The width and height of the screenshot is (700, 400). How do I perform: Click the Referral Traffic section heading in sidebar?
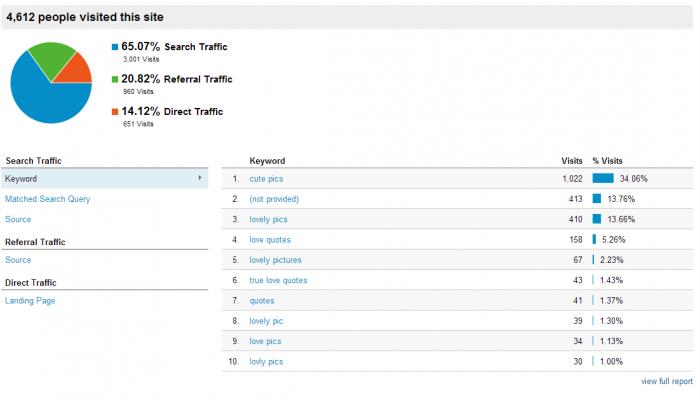35,242
